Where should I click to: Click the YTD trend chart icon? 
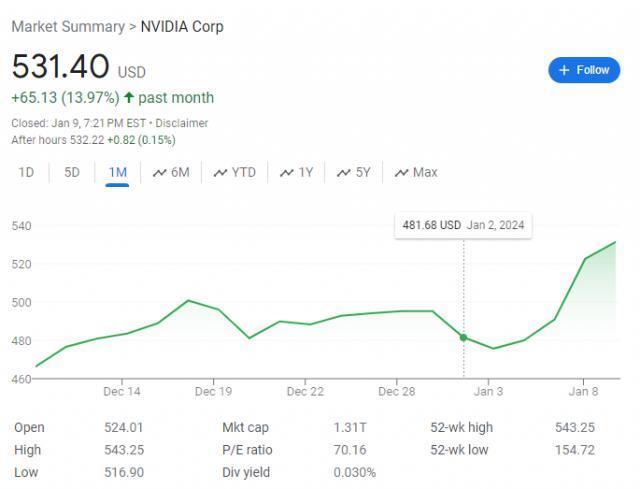coord(220,173)
